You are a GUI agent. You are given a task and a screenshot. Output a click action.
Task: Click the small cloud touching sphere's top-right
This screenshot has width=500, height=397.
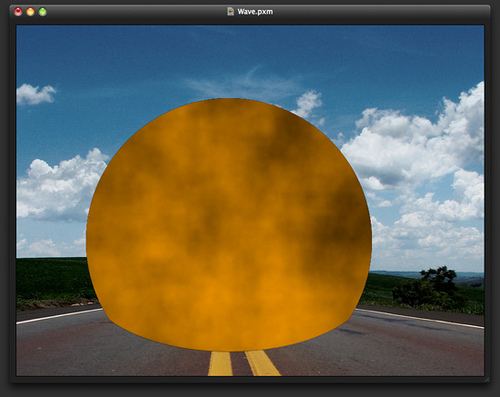coord(308,104)
